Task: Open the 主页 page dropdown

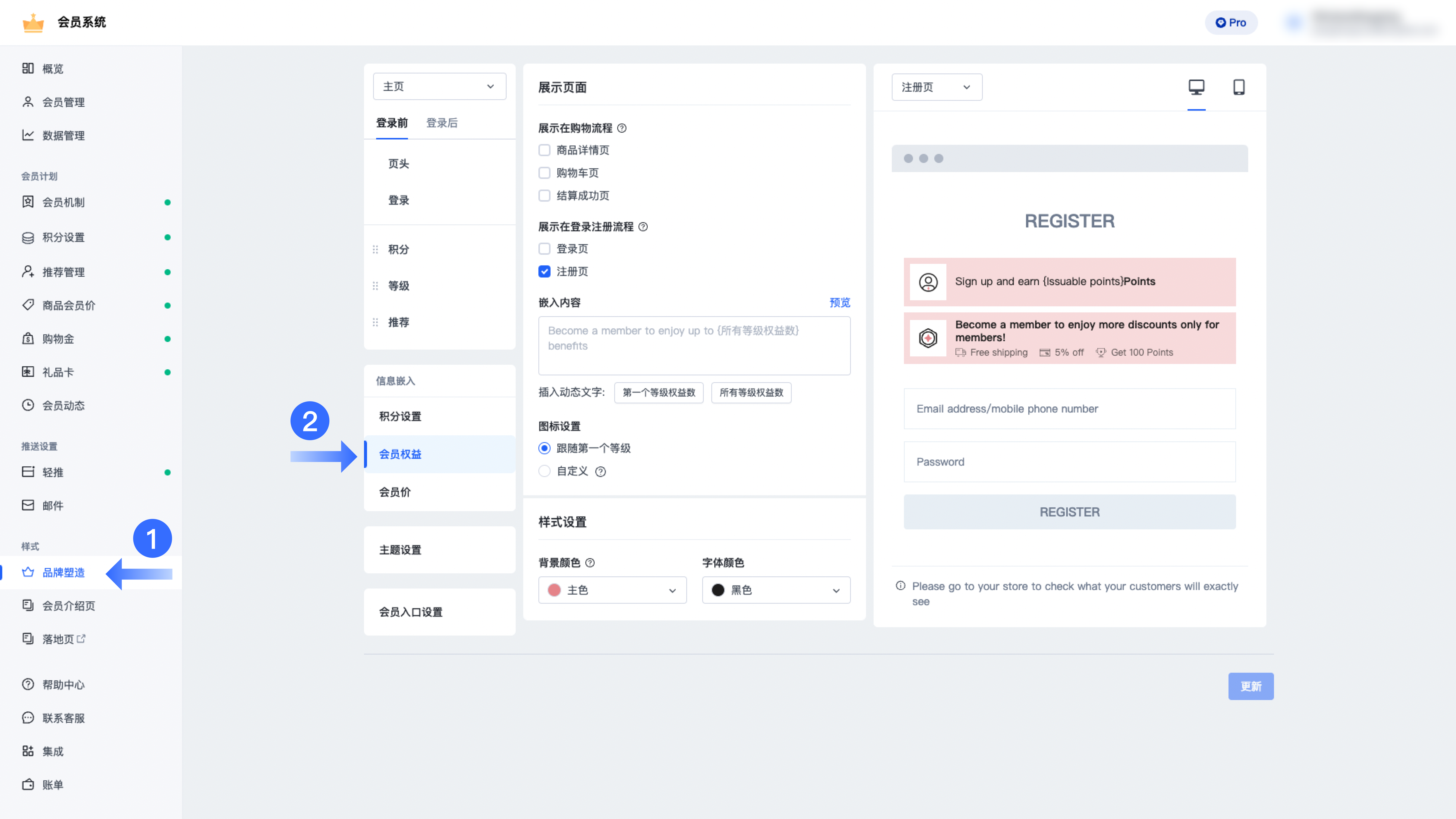Action: pyautogui.click(x=439, y=86)
